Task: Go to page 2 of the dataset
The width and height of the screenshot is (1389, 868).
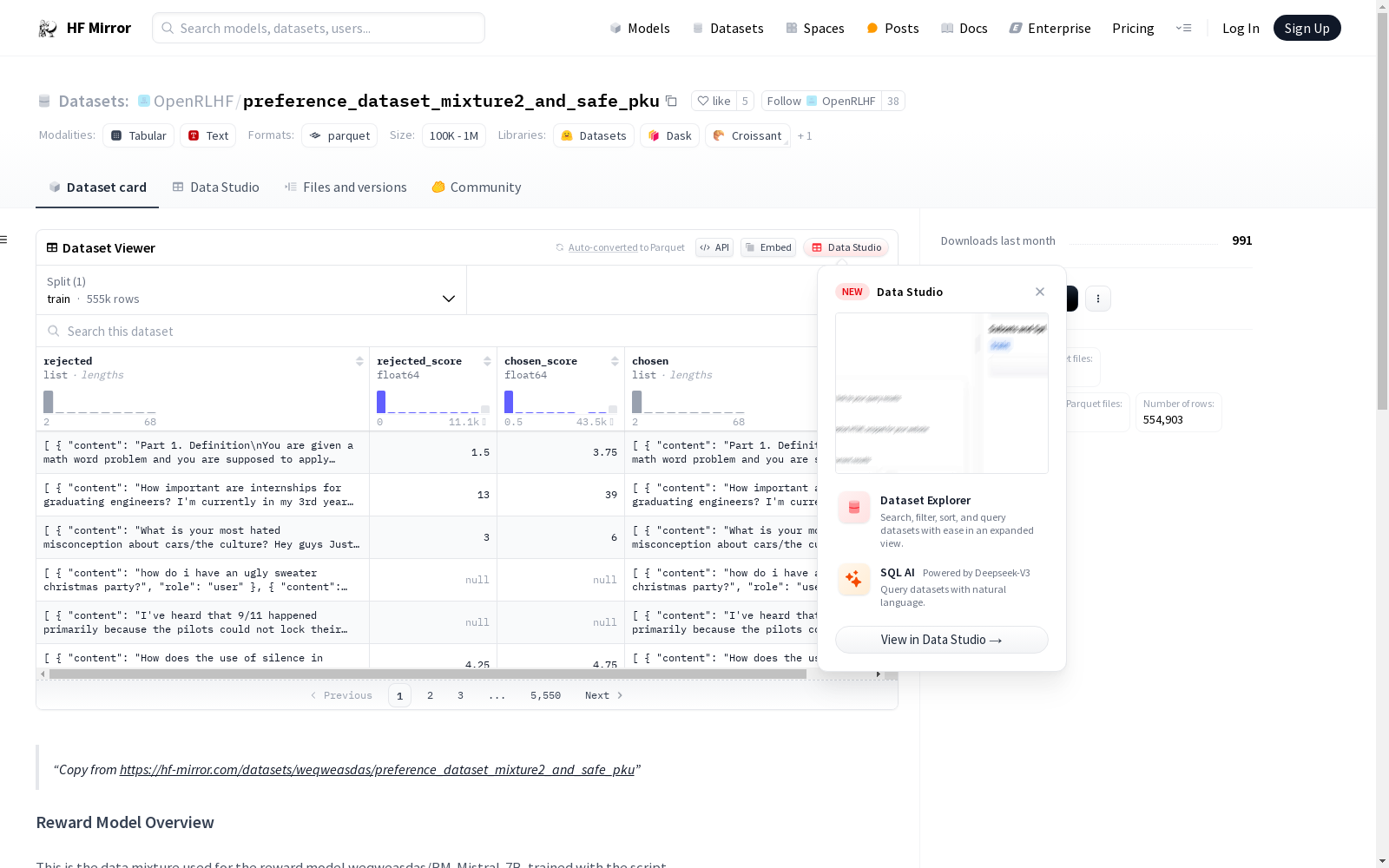Action: (430, 695)
